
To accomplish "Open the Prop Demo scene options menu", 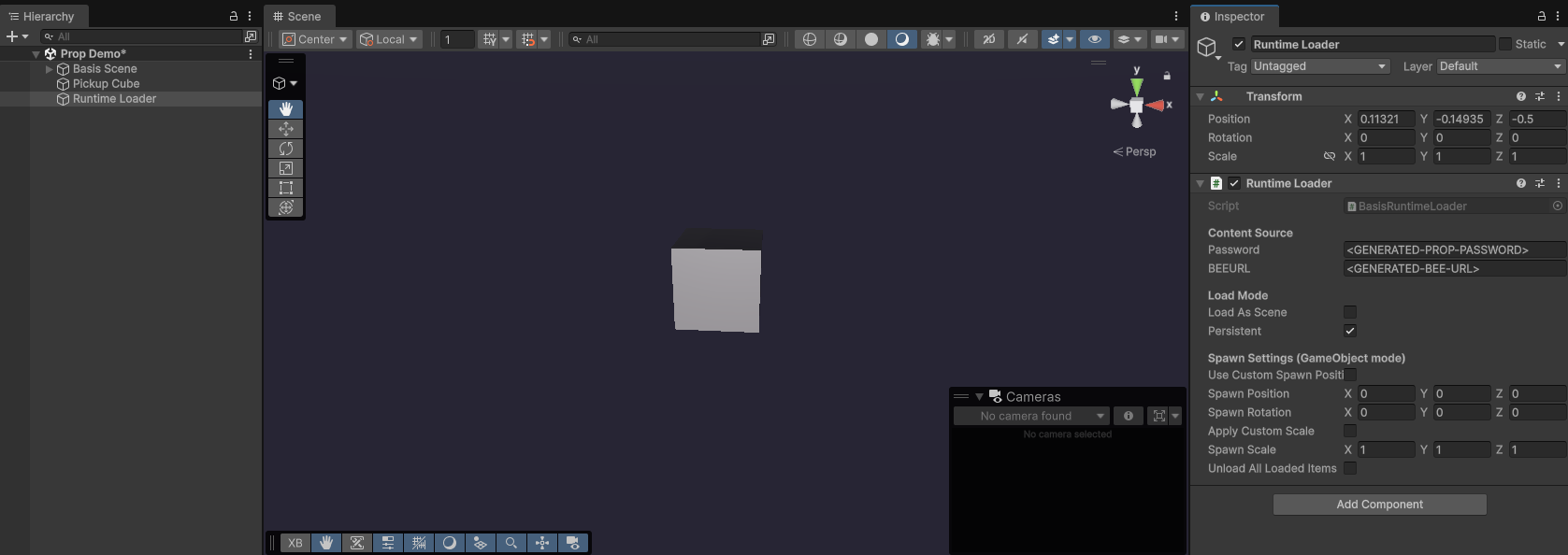I will [250, 54].
